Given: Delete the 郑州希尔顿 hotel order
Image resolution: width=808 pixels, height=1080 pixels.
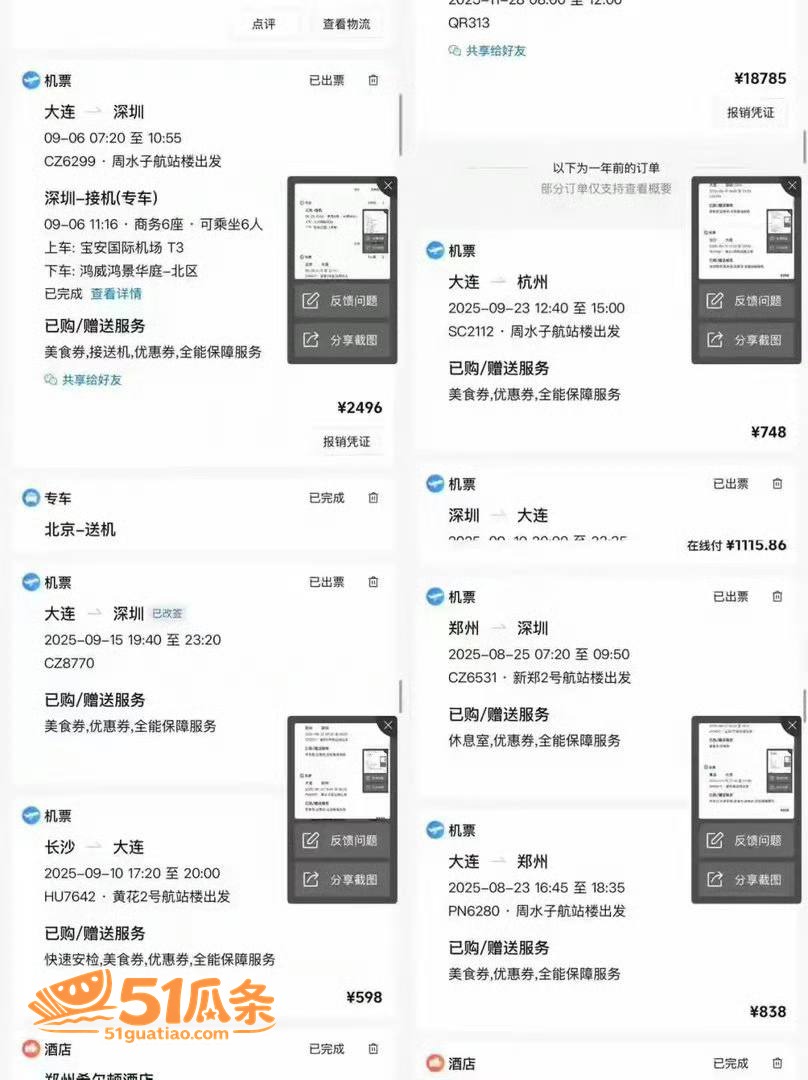Looking at the screenshot, I should [x=373, y=1049].
